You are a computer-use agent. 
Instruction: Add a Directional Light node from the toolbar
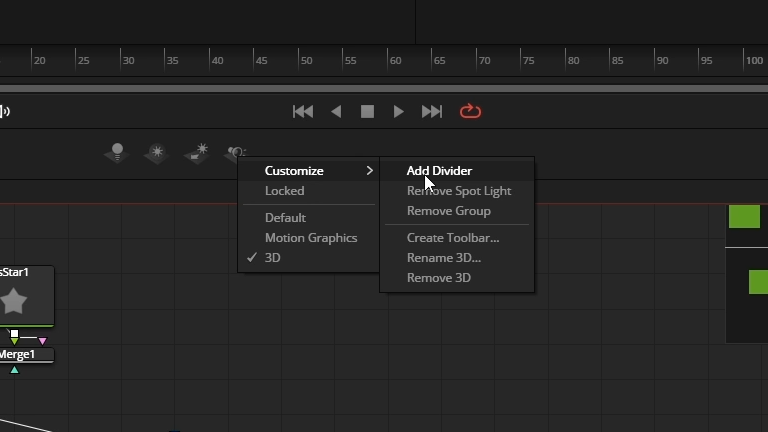(196, 153)
